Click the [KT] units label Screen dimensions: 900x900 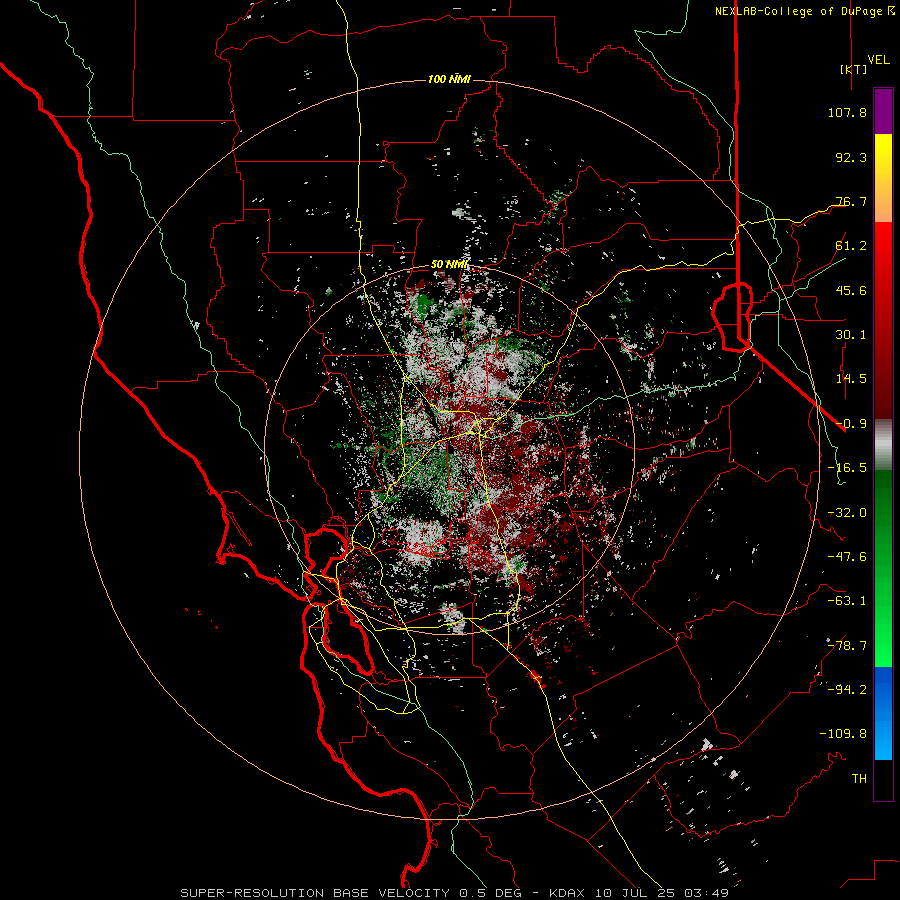click(x=853, y=69)
